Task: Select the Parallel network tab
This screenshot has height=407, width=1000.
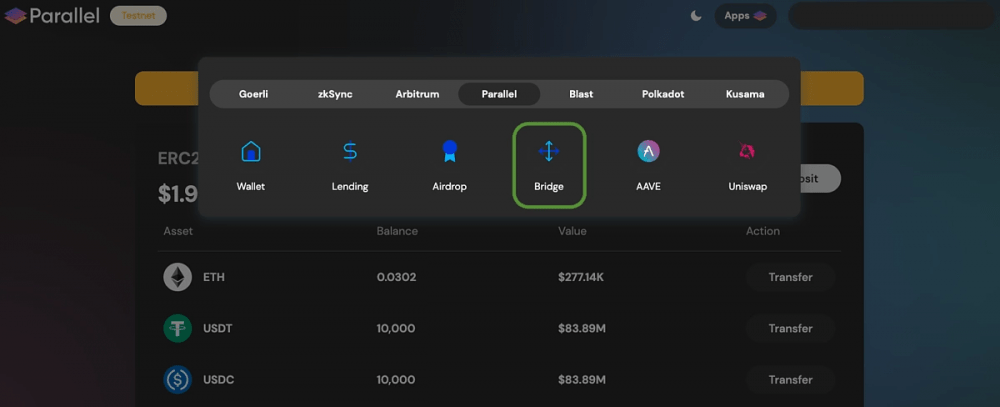Action: click(x=499, y=94)
